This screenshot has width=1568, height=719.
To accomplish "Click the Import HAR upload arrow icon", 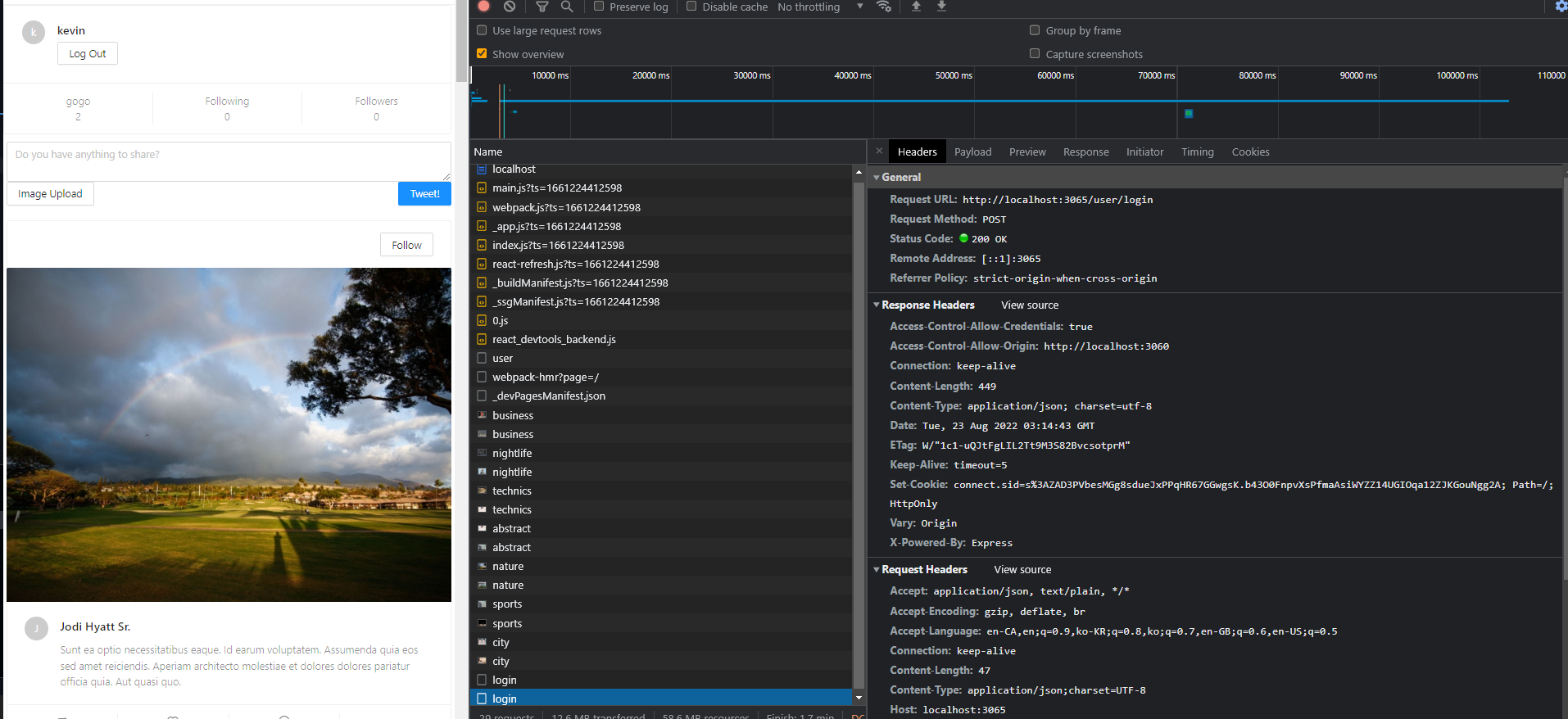I will 916,6.
